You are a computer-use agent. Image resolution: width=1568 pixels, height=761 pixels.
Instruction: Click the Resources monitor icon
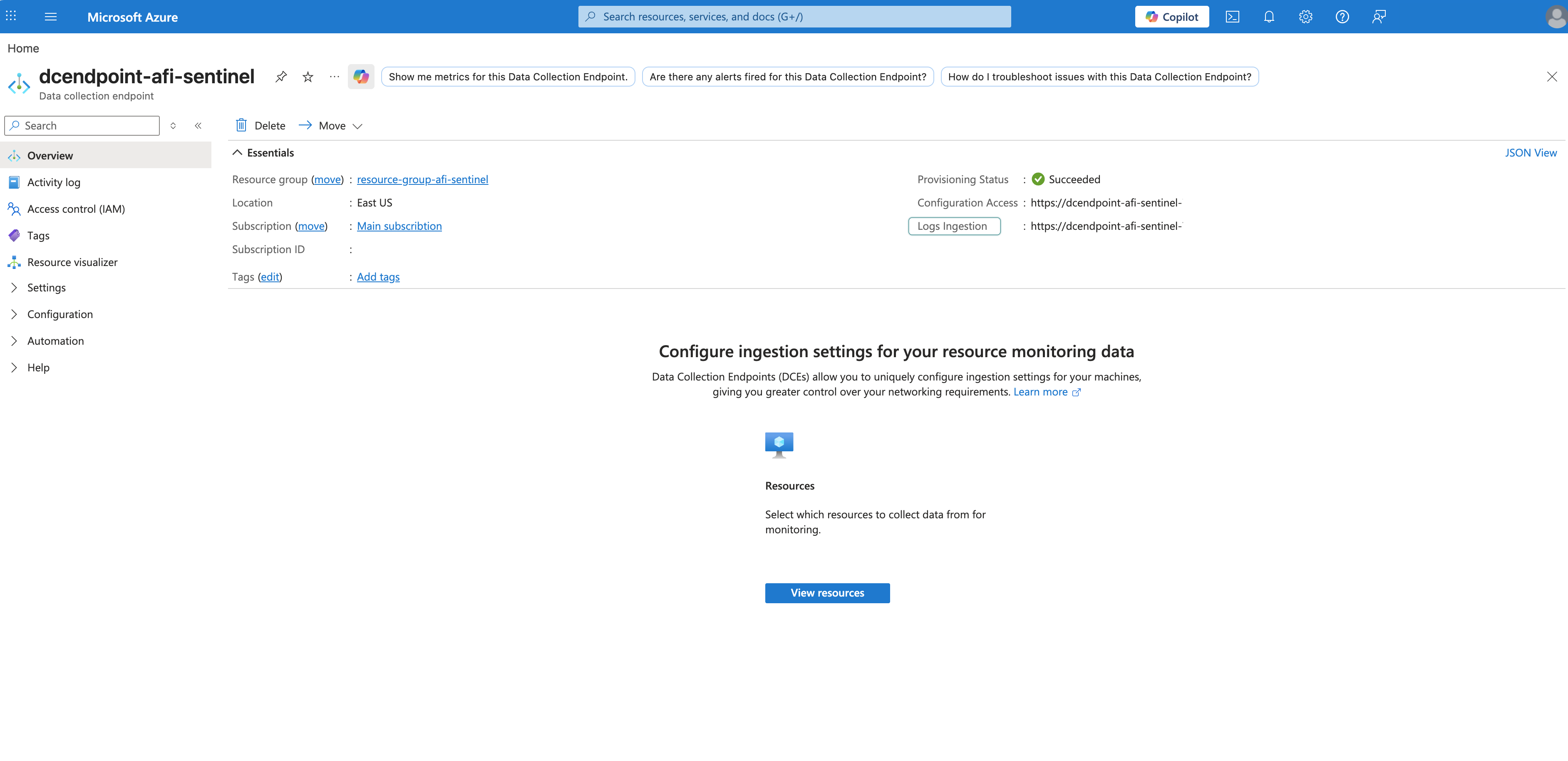click(779, 445)
